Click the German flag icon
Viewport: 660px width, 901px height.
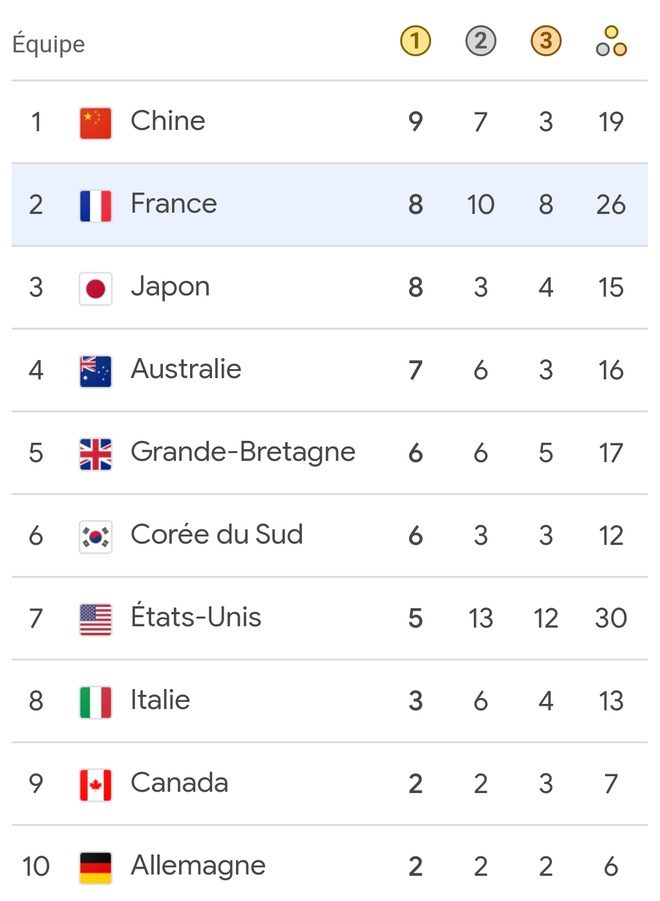(95, 868)
